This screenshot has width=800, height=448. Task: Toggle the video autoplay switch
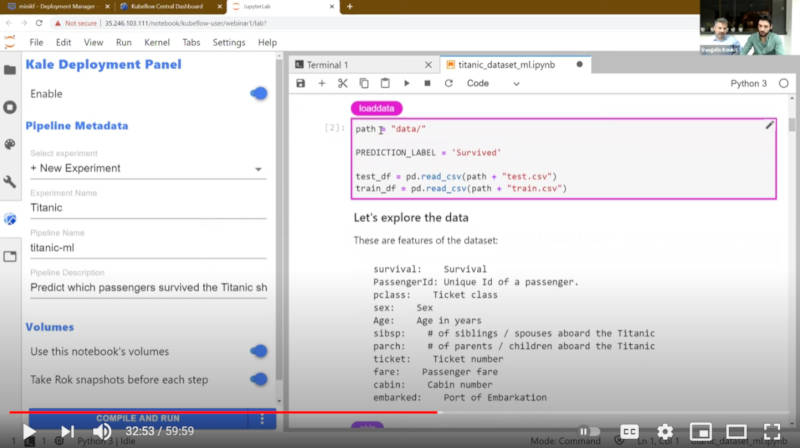tap(589, 432)
